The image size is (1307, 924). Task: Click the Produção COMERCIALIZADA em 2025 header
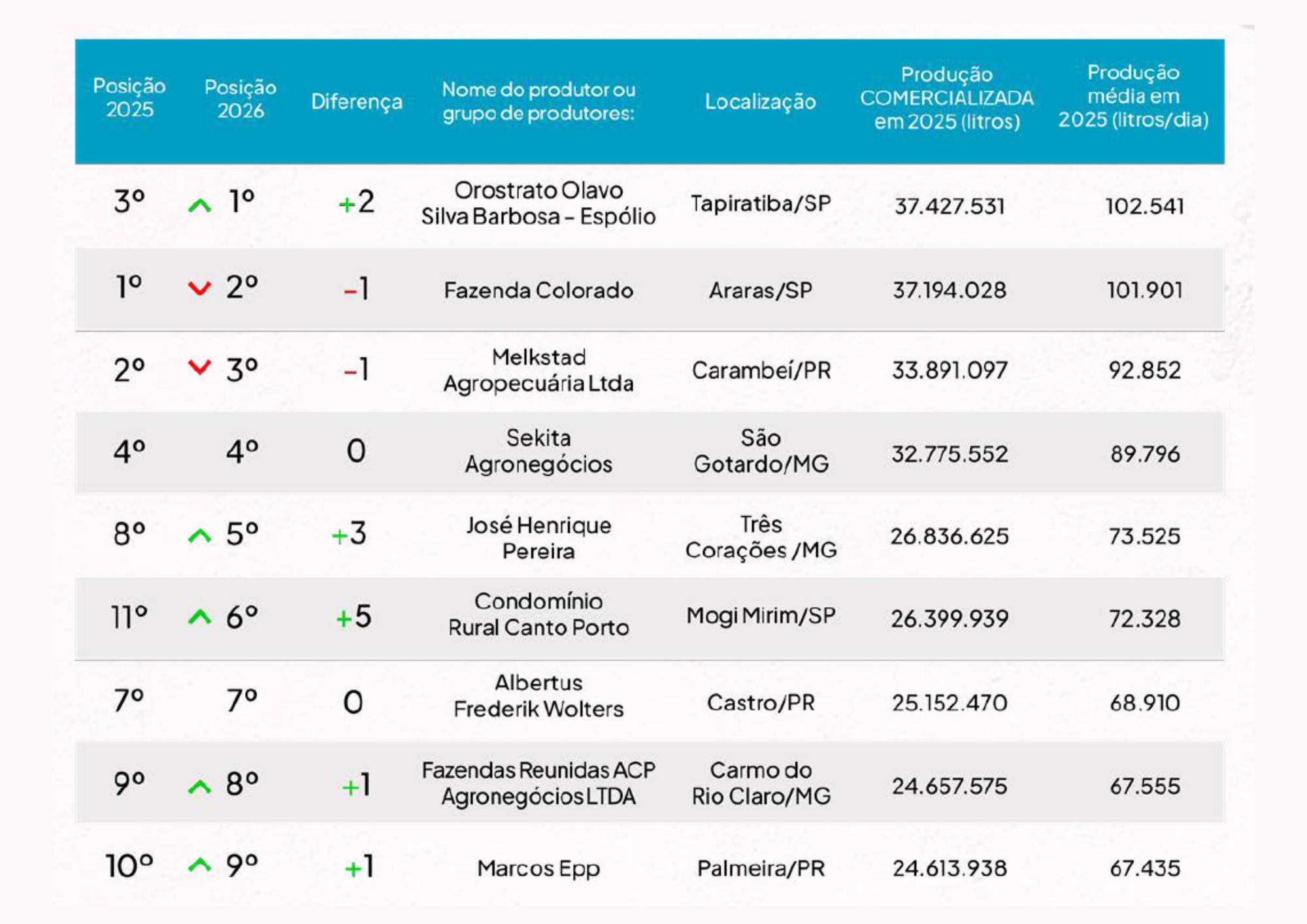947,98
